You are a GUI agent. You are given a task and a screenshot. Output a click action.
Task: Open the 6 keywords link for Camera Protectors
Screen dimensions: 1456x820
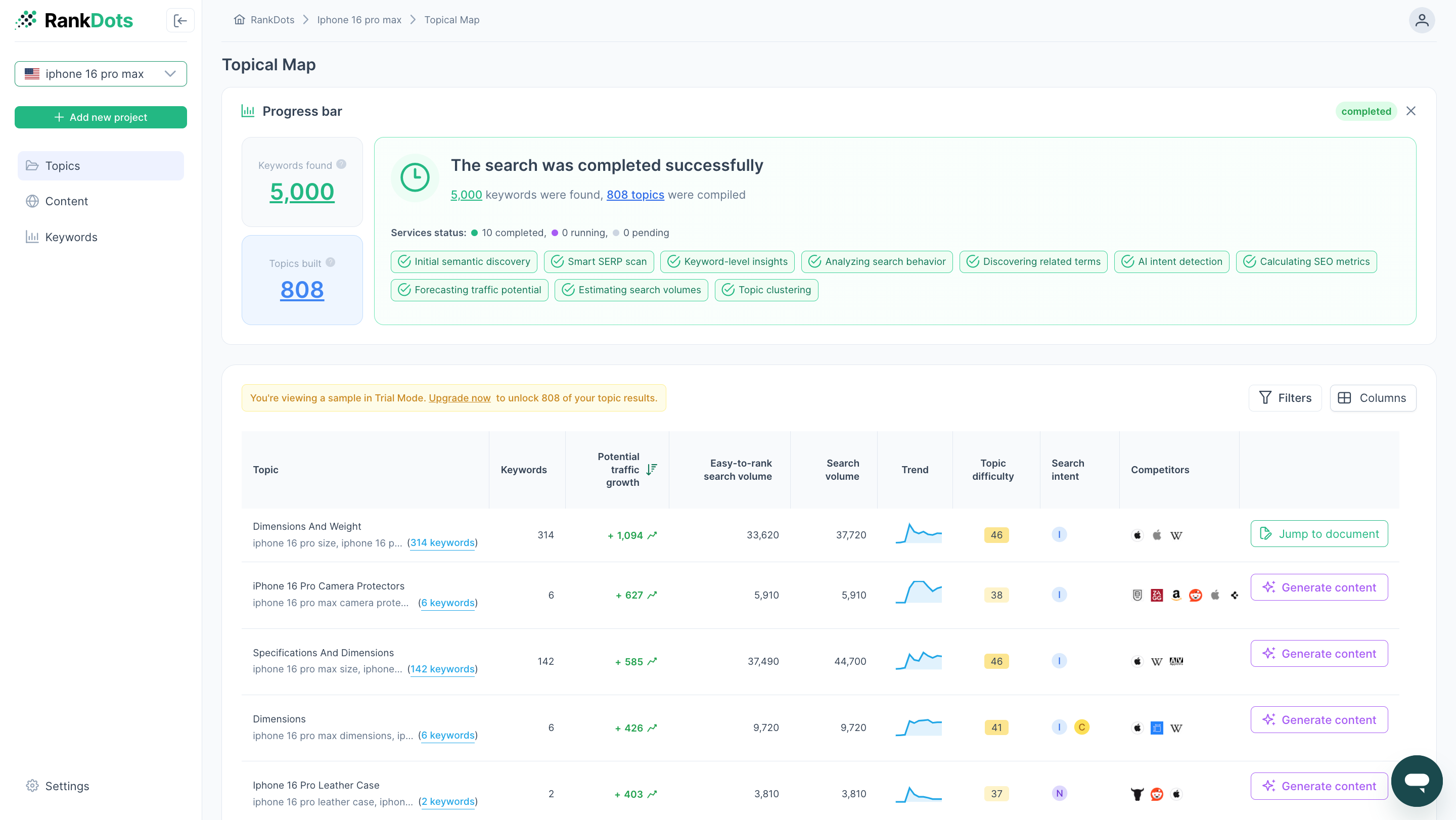(x=447, y=603)
